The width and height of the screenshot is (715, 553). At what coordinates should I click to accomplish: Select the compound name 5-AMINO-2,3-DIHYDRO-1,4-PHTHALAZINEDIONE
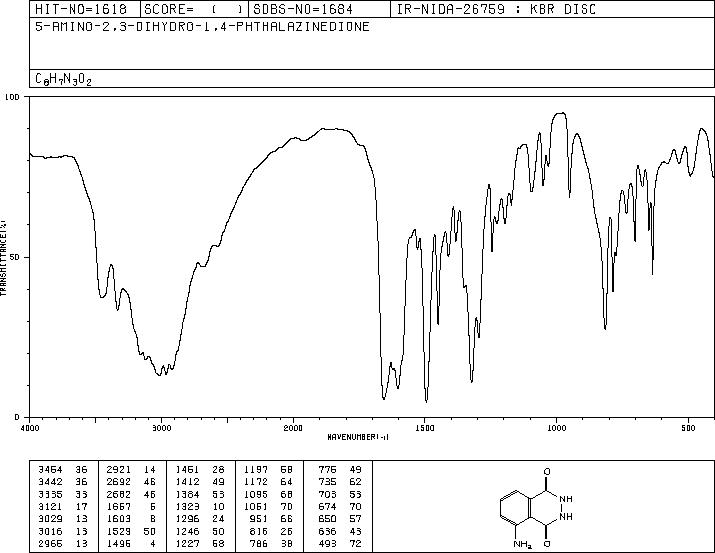point(202,26)
